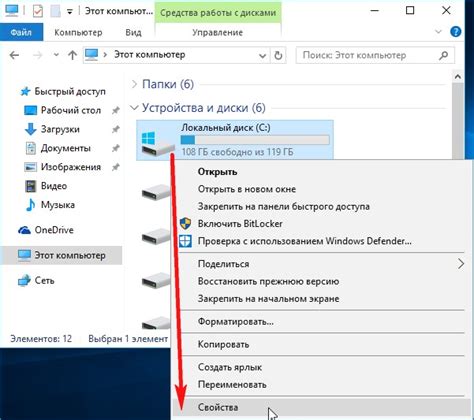The width and height of the screenshot is (474, 420).
Task: Click the New folder icon in the quick access toolbar
Action: pyautogui.click(x=55, y=11)
